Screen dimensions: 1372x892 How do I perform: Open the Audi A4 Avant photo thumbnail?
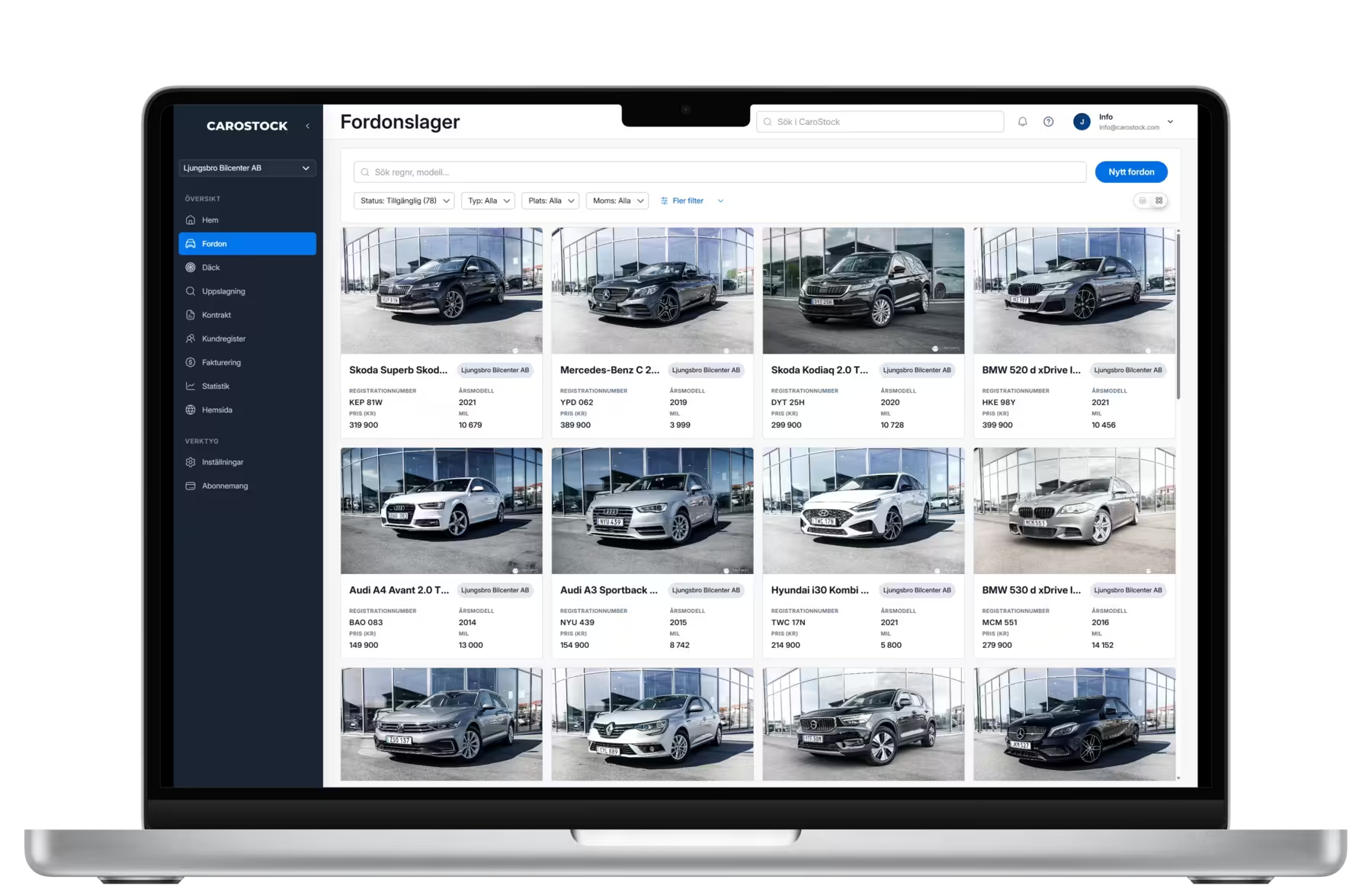tap(441, 511)
